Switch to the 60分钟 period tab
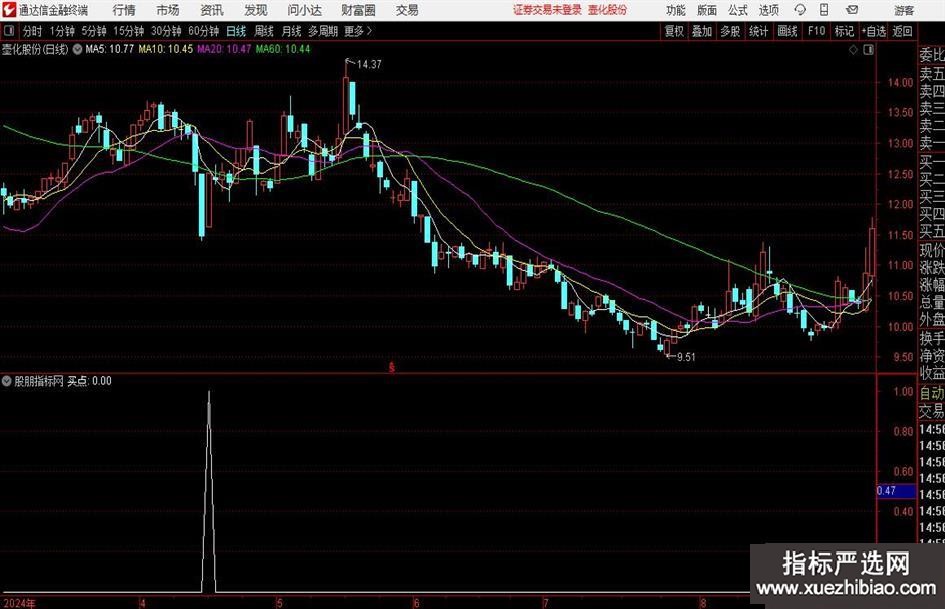Screen dimensions: 945x609 (203, 31)
